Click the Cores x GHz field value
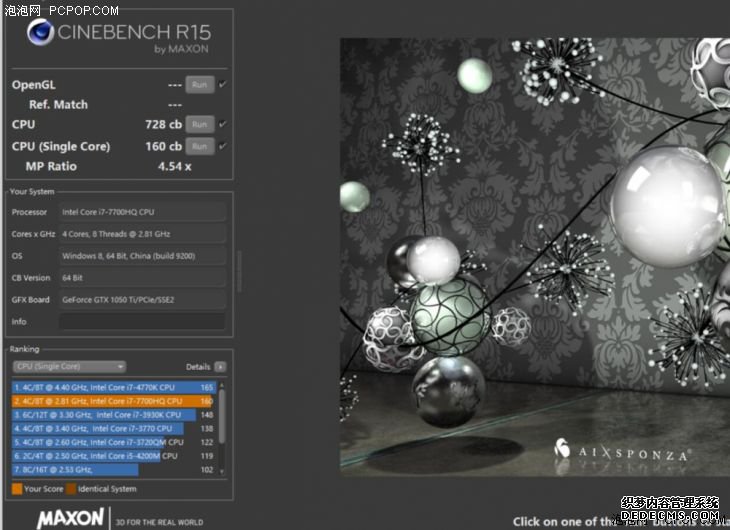 pos(142,234)
